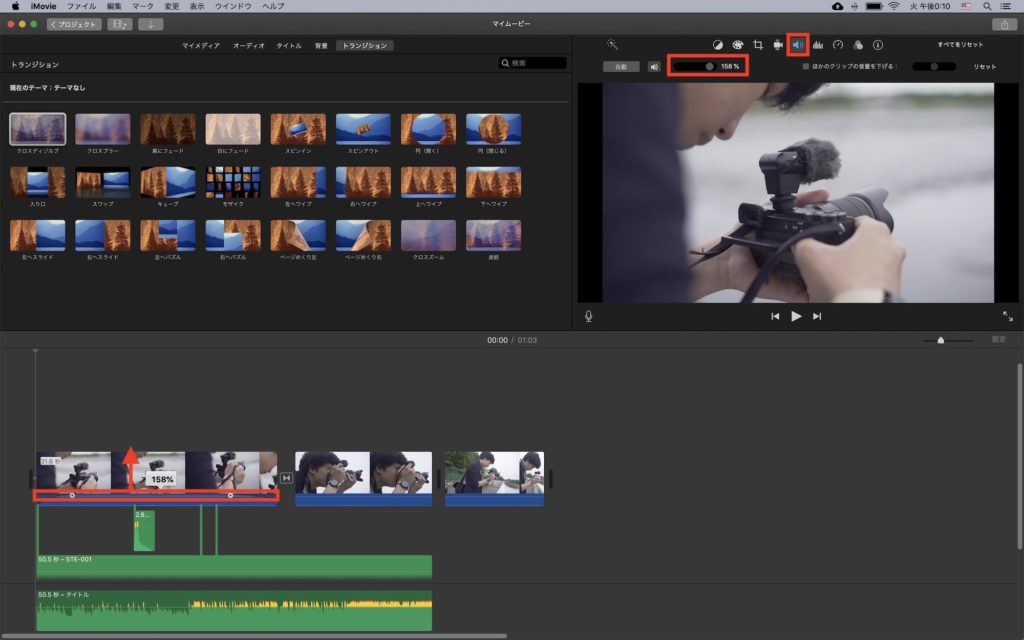Open the ファイル menu in menu bar
This screenshot has height=640, width=1024.
(x=81, y=6)
